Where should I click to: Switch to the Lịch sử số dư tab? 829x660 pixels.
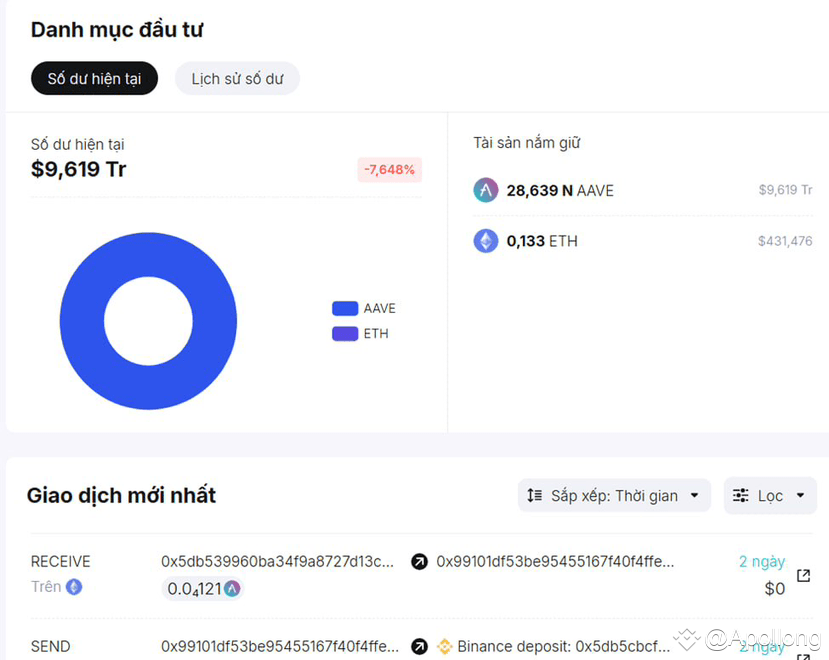click(x=237, y=78)
